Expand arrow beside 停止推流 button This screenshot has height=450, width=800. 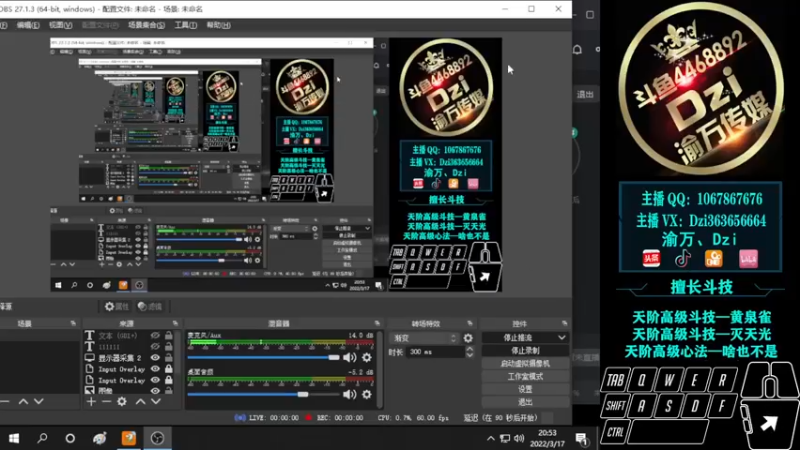point(562,338)
